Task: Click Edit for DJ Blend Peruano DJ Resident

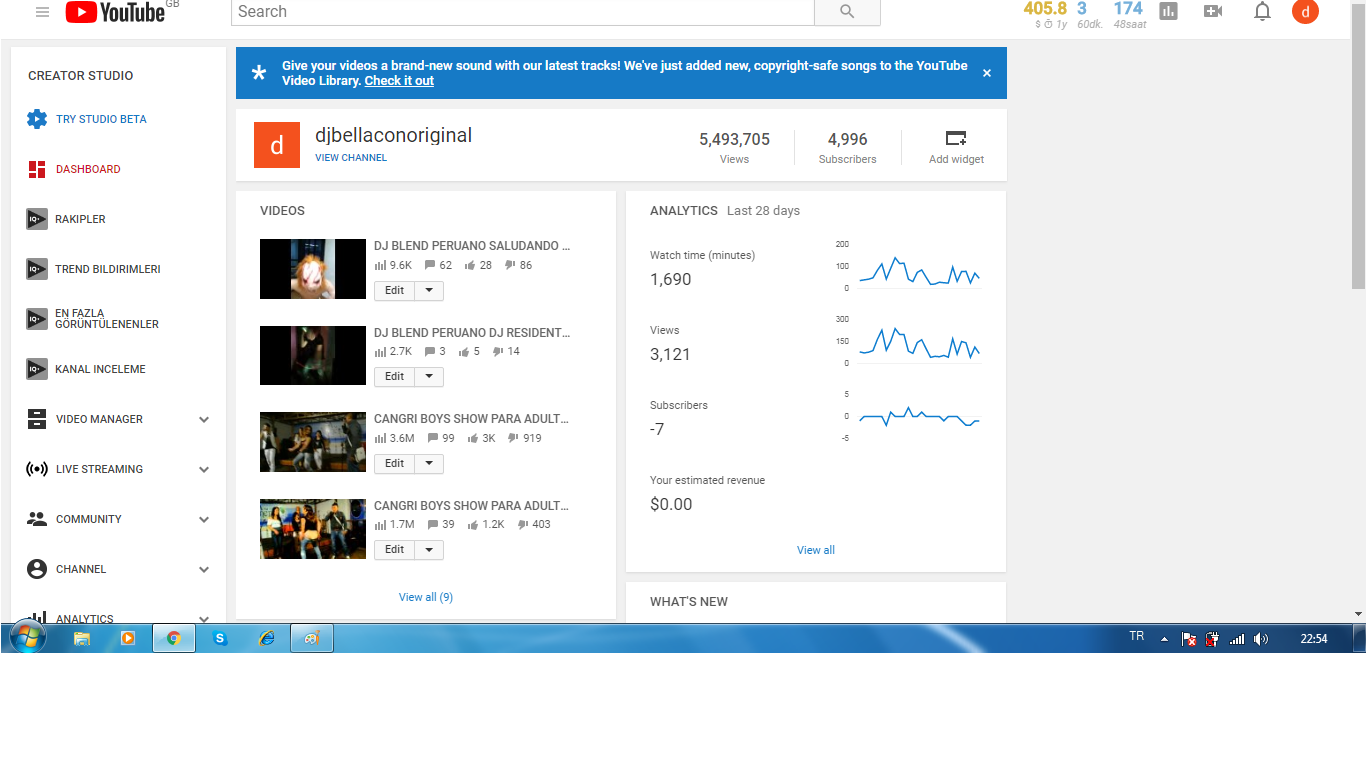Action: (x=395, y=377)
